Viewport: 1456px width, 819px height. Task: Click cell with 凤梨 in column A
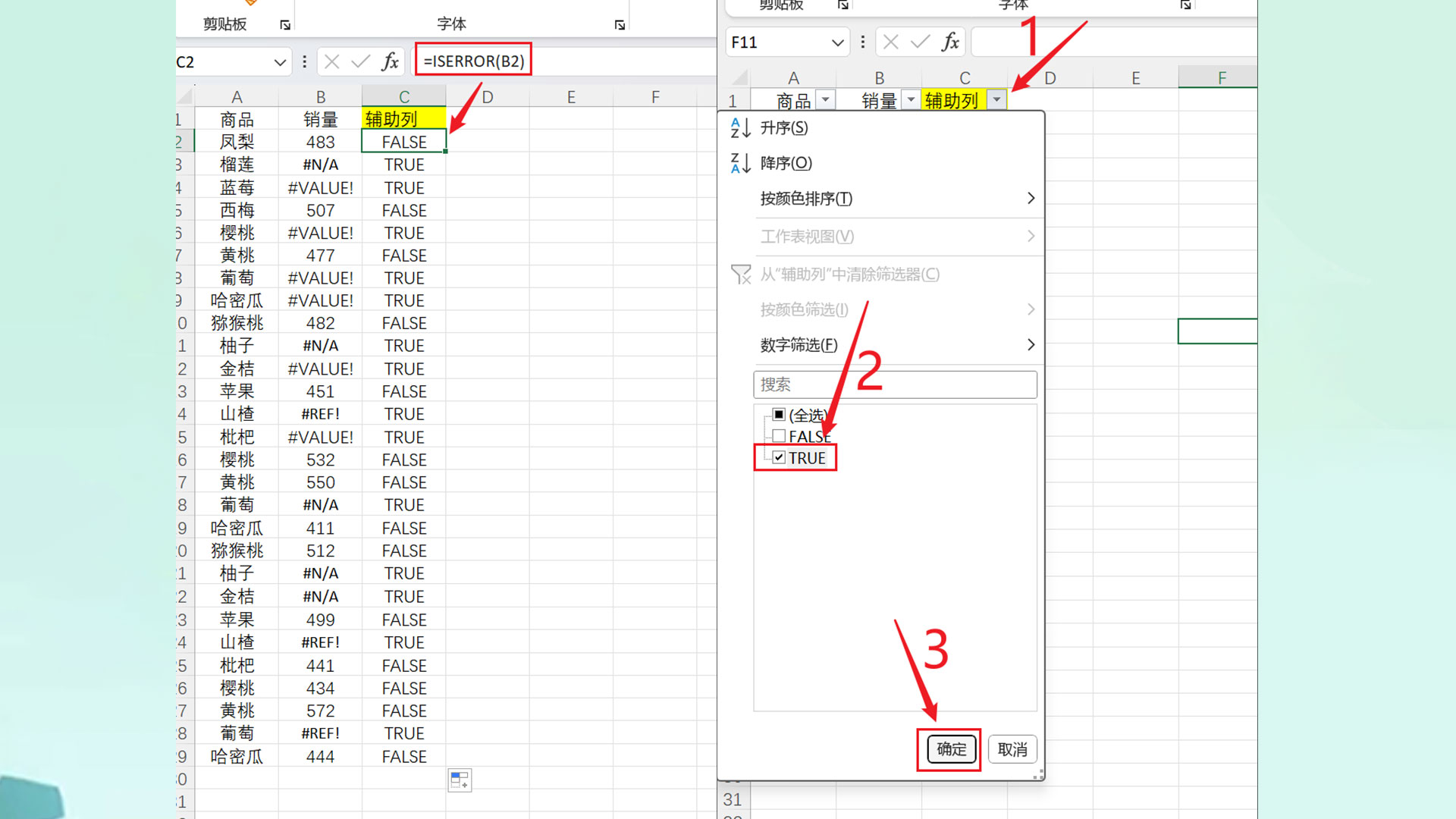tap(237, 142)
